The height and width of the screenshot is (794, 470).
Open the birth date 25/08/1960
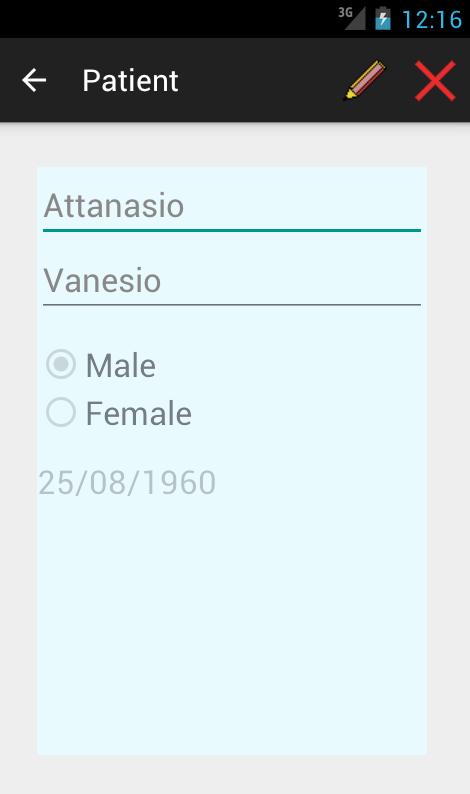coord(127,482)
